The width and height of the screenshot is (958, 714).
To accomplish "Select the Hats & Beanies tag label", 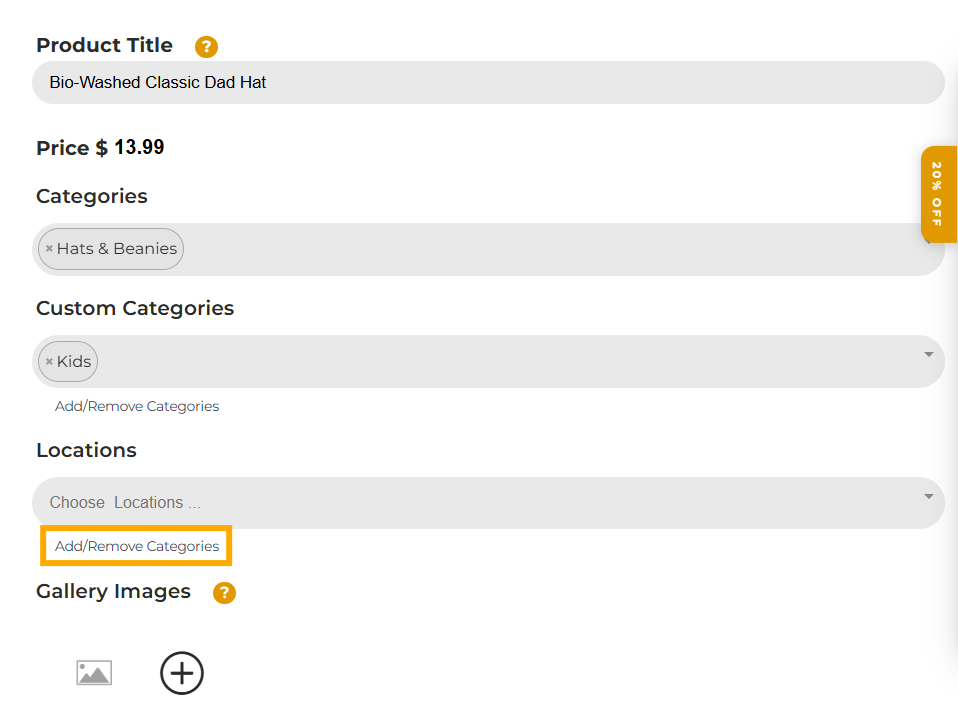I will [x=117, y=249].
